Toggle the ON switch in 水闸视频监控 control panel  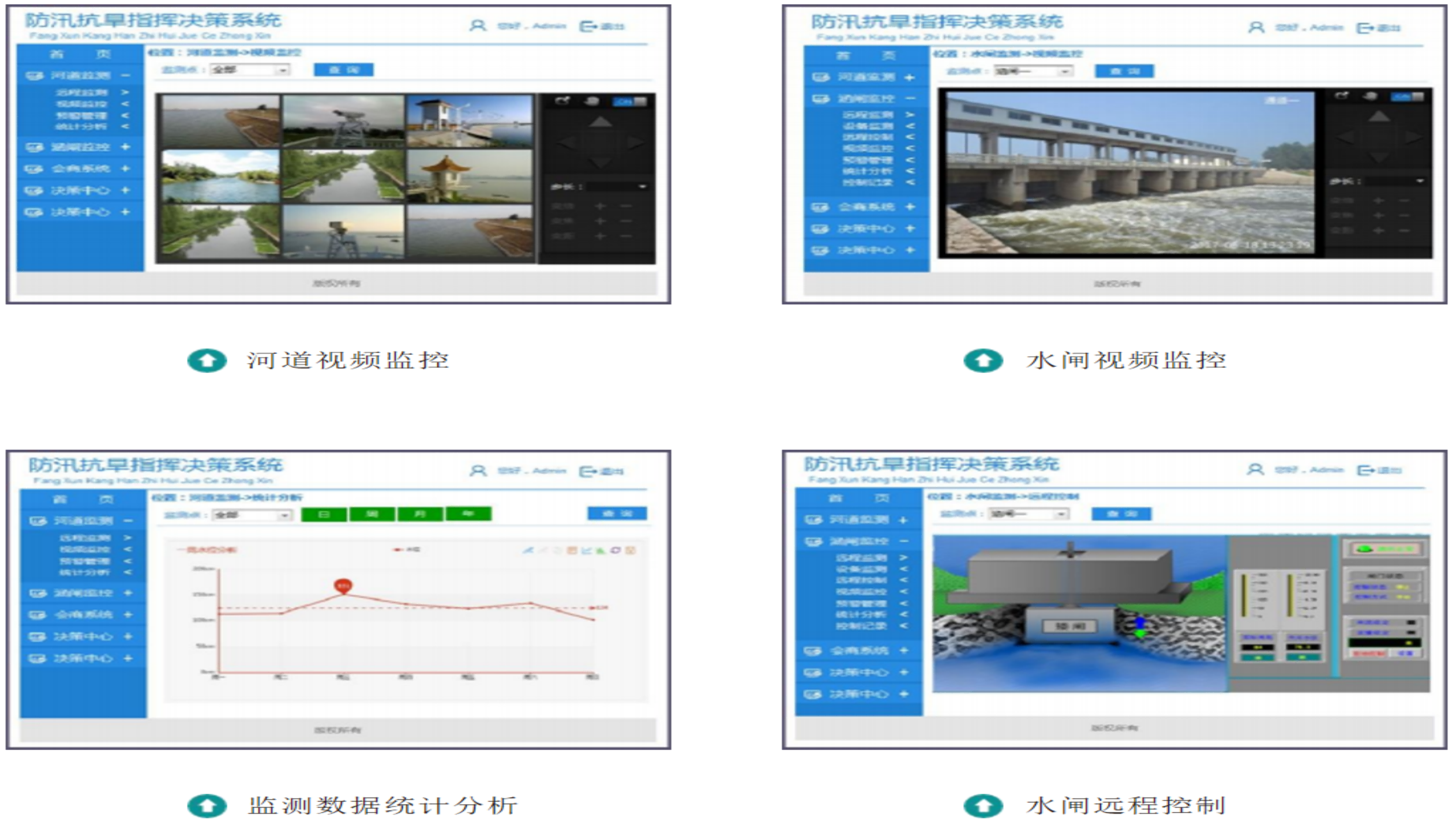(1408, 96)
